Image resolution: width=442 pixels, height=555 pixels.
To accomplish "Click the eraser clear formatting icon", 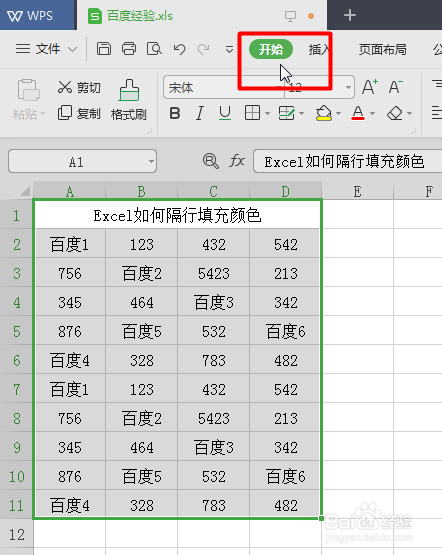I will point(395,113).
